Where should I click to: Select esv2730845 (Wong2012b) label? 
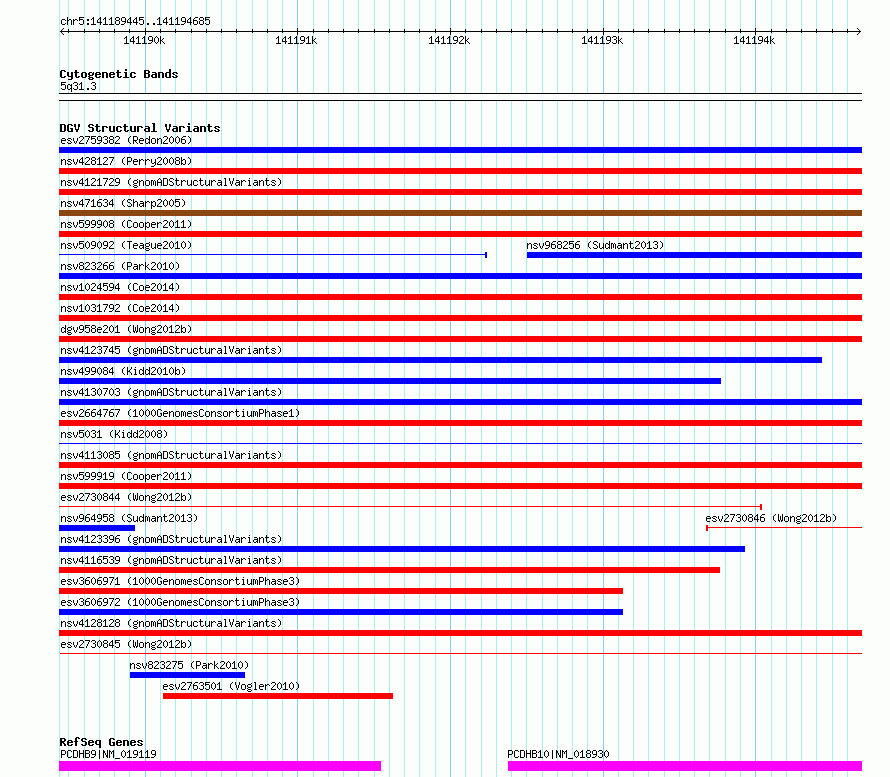coord(126,644)
